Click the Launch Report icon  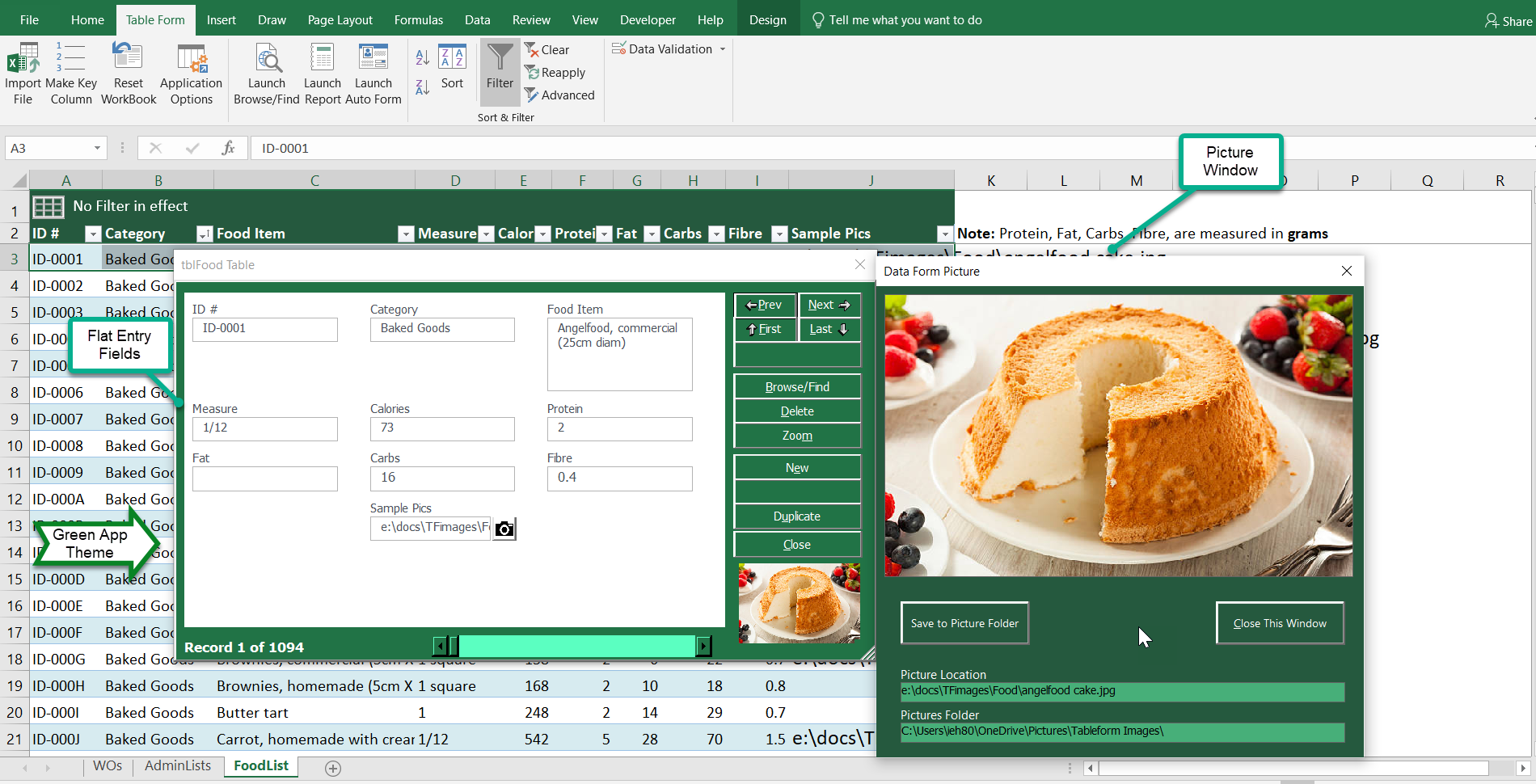[322, 73]
